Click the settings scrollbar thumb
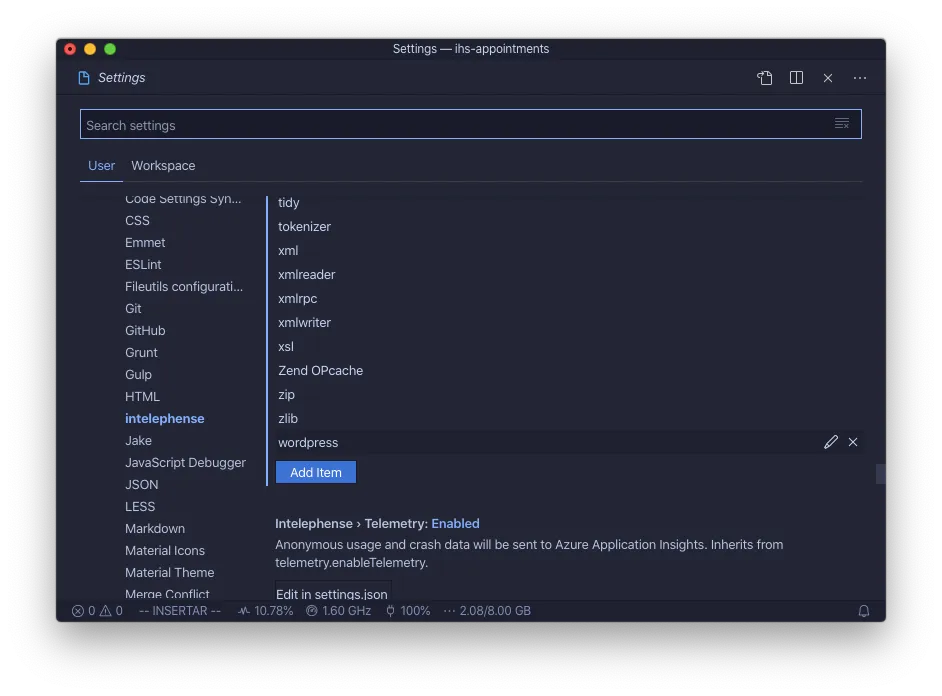This screenshot has width=942, height=696. pyautogui.click(x=880, y=473)
